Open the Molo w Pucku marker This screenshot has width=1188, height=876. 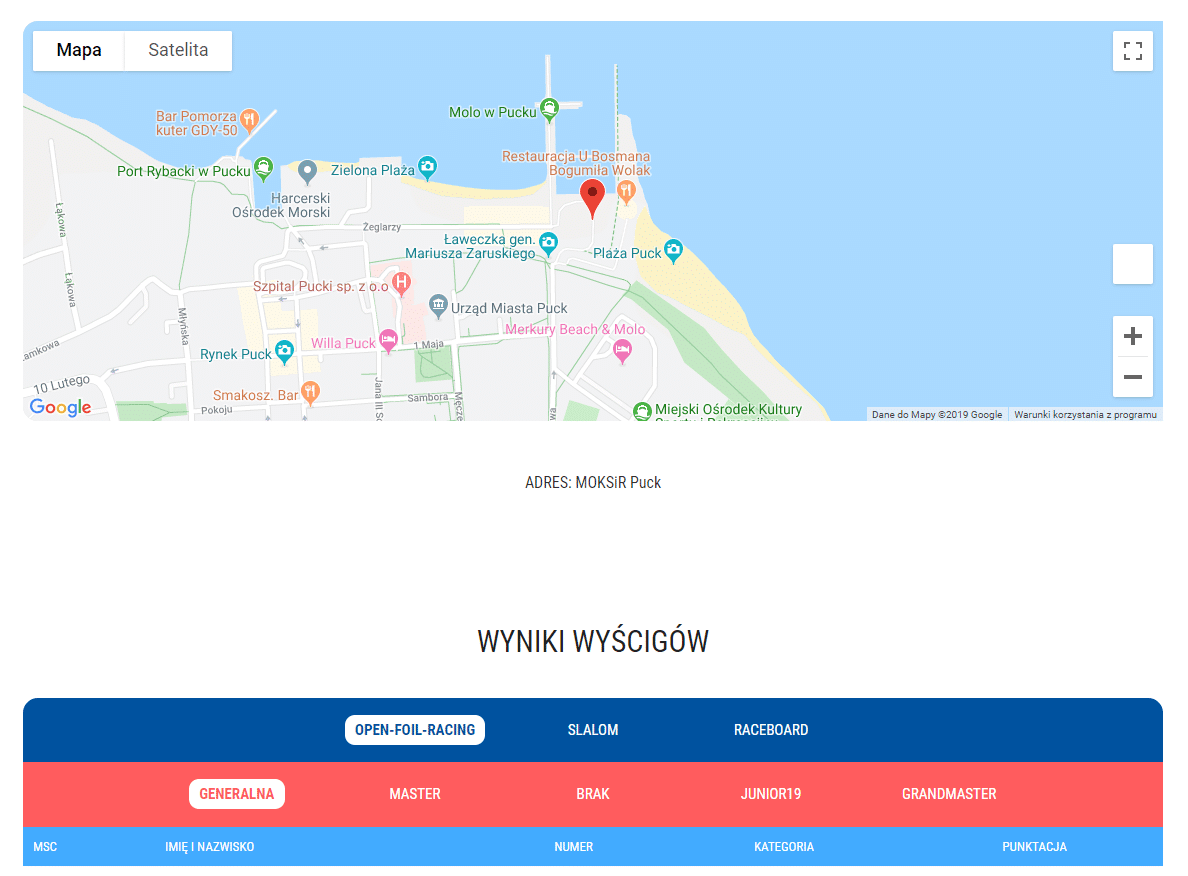tap(549, 110)
